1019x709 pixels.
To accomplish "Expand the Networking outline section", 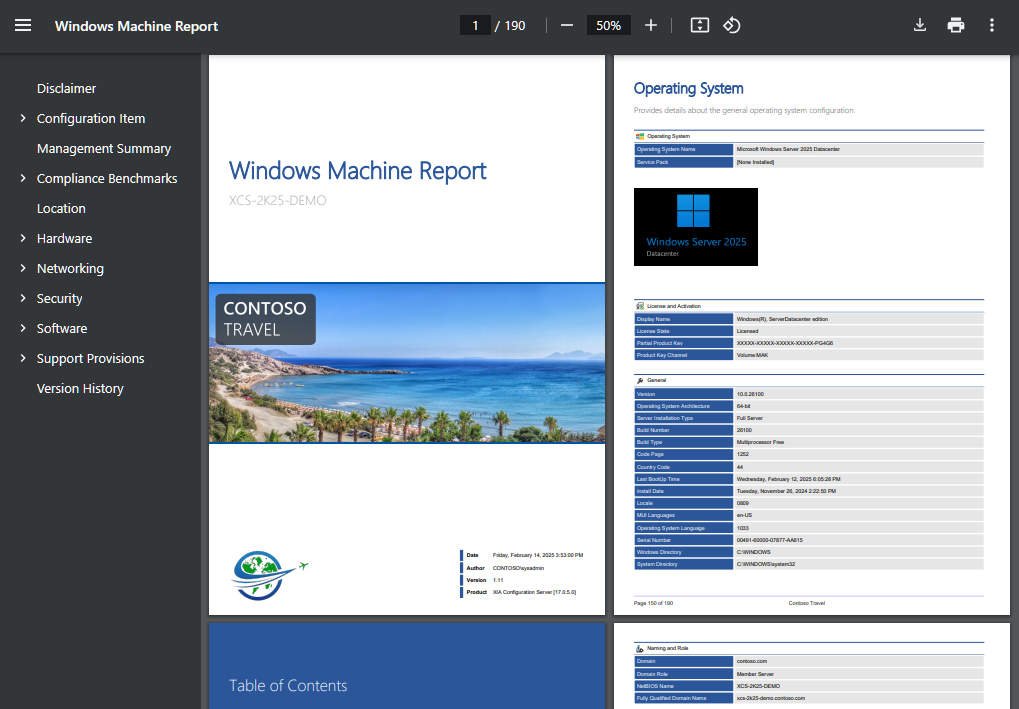I will 23,268.
